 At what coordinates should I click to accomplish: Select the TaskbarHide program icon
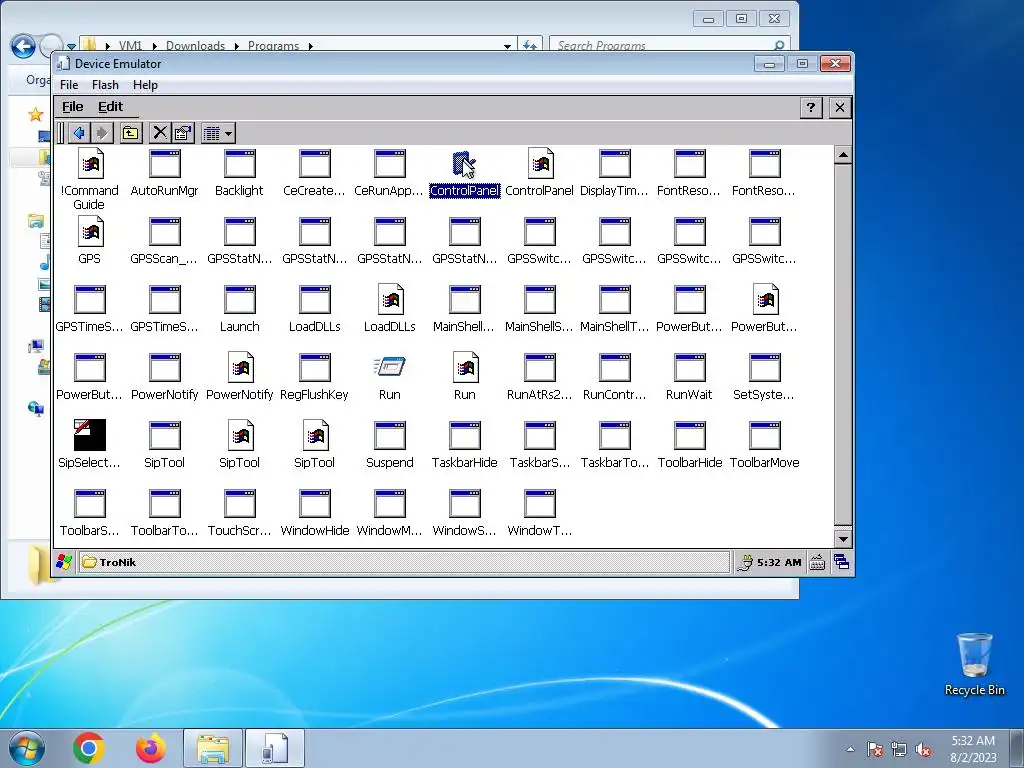tap(464, 436)
